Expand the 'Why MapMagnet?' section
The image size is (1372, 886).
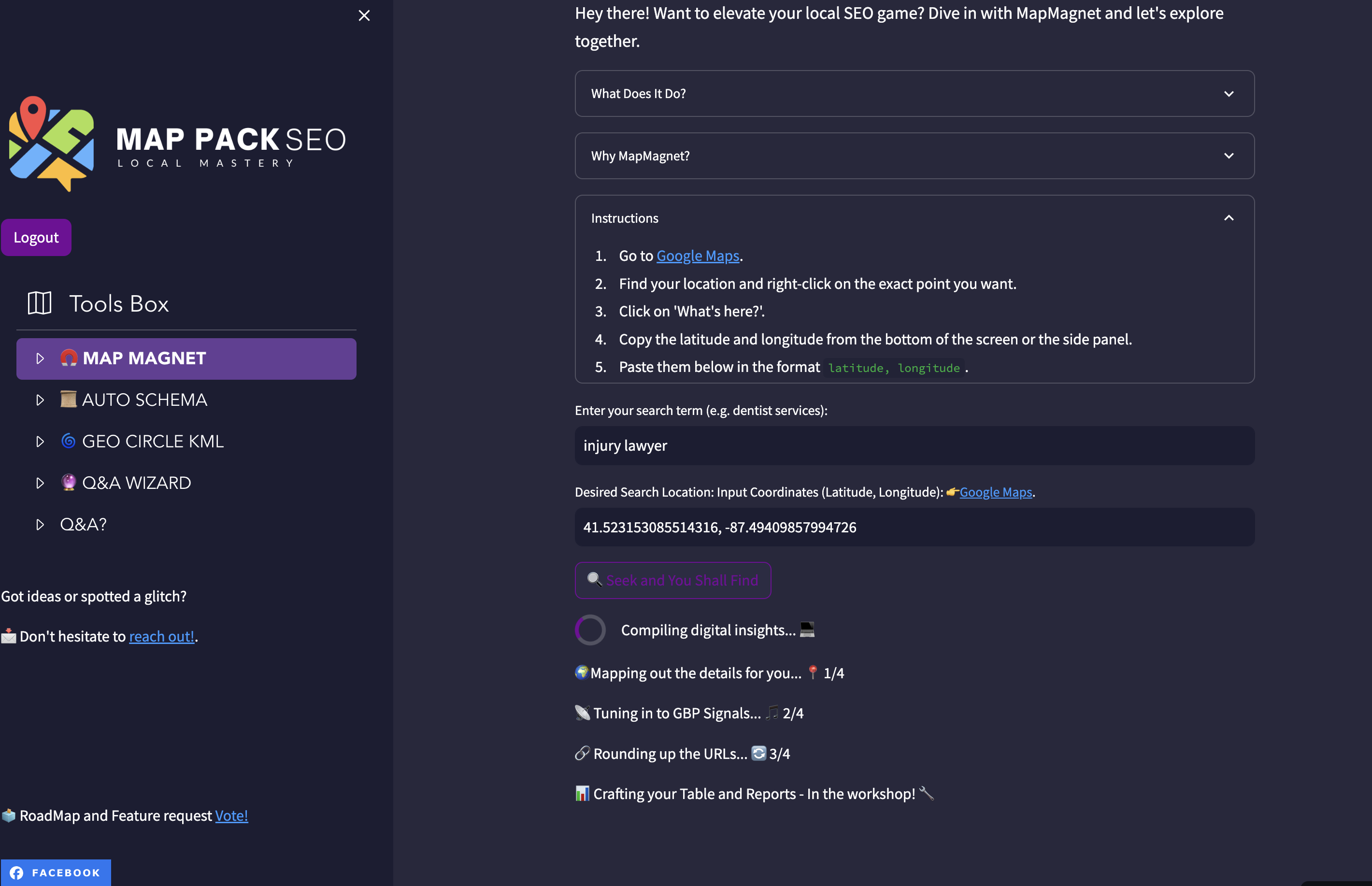[914, 156]
